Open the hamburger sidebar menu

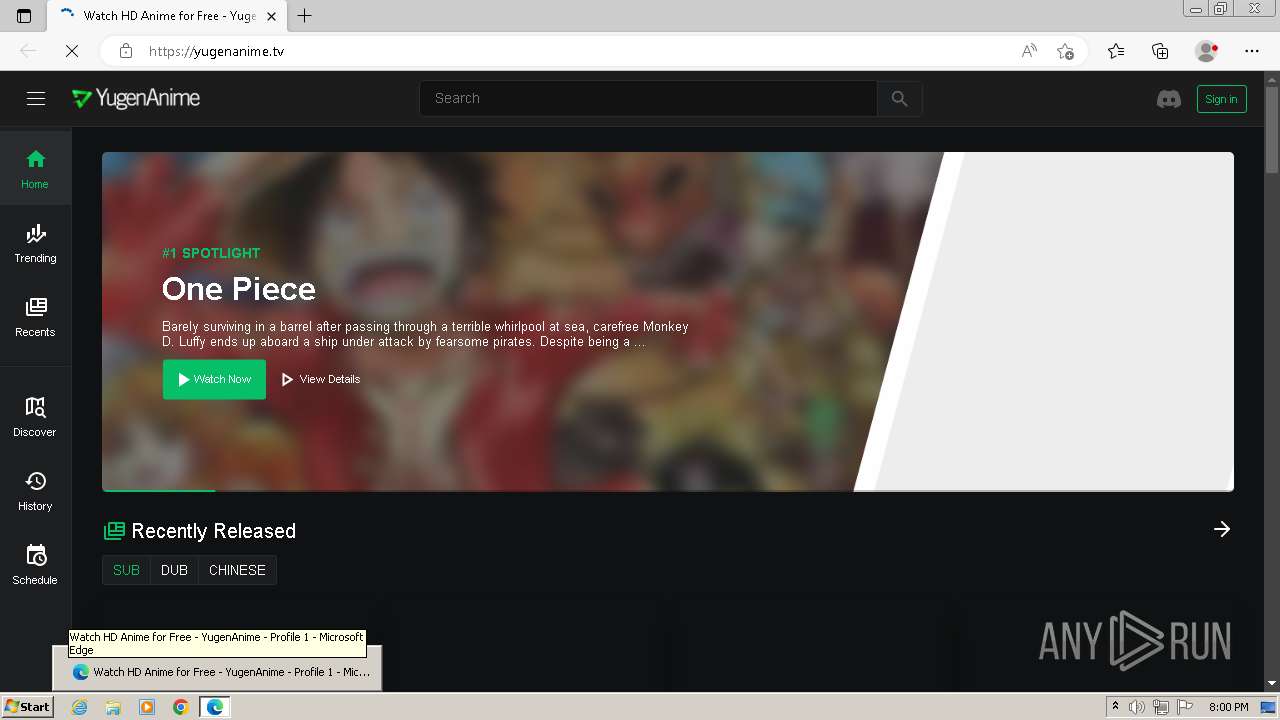pos(36,98)
